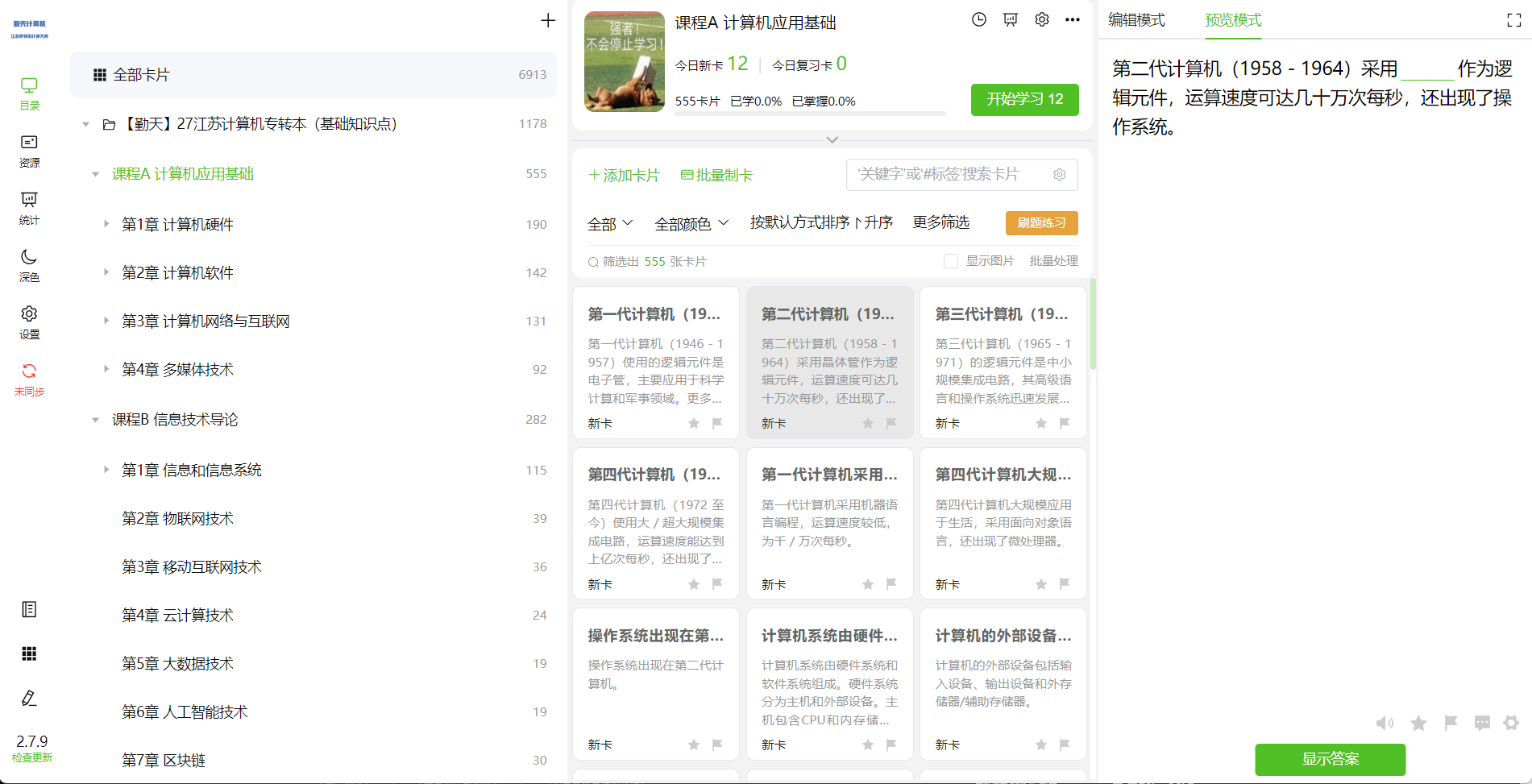Screen dimensions: 1532x784
Task: Click the pencil edit icon in sidebar
Action: [x=29, y=698]
